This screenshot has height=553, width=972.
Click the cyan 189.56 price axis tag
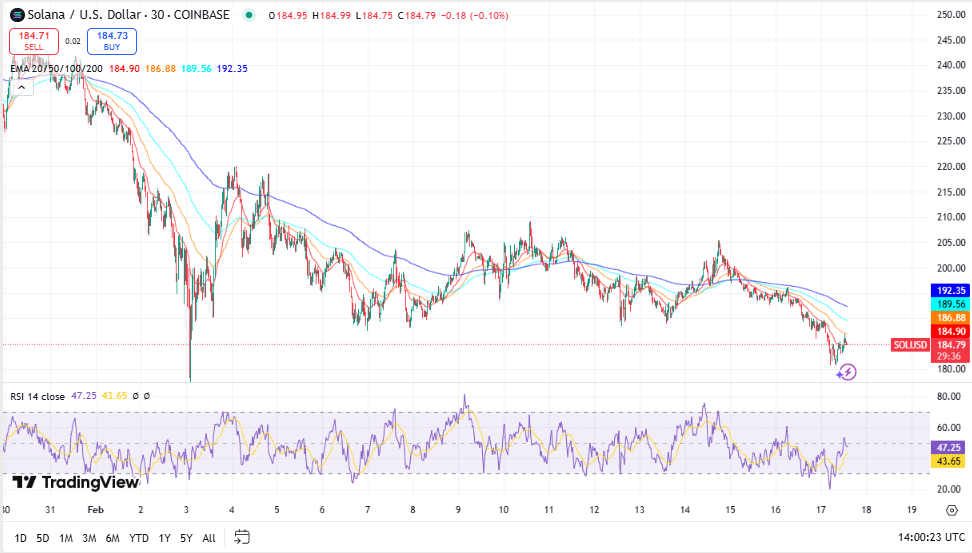click(950, 304)
